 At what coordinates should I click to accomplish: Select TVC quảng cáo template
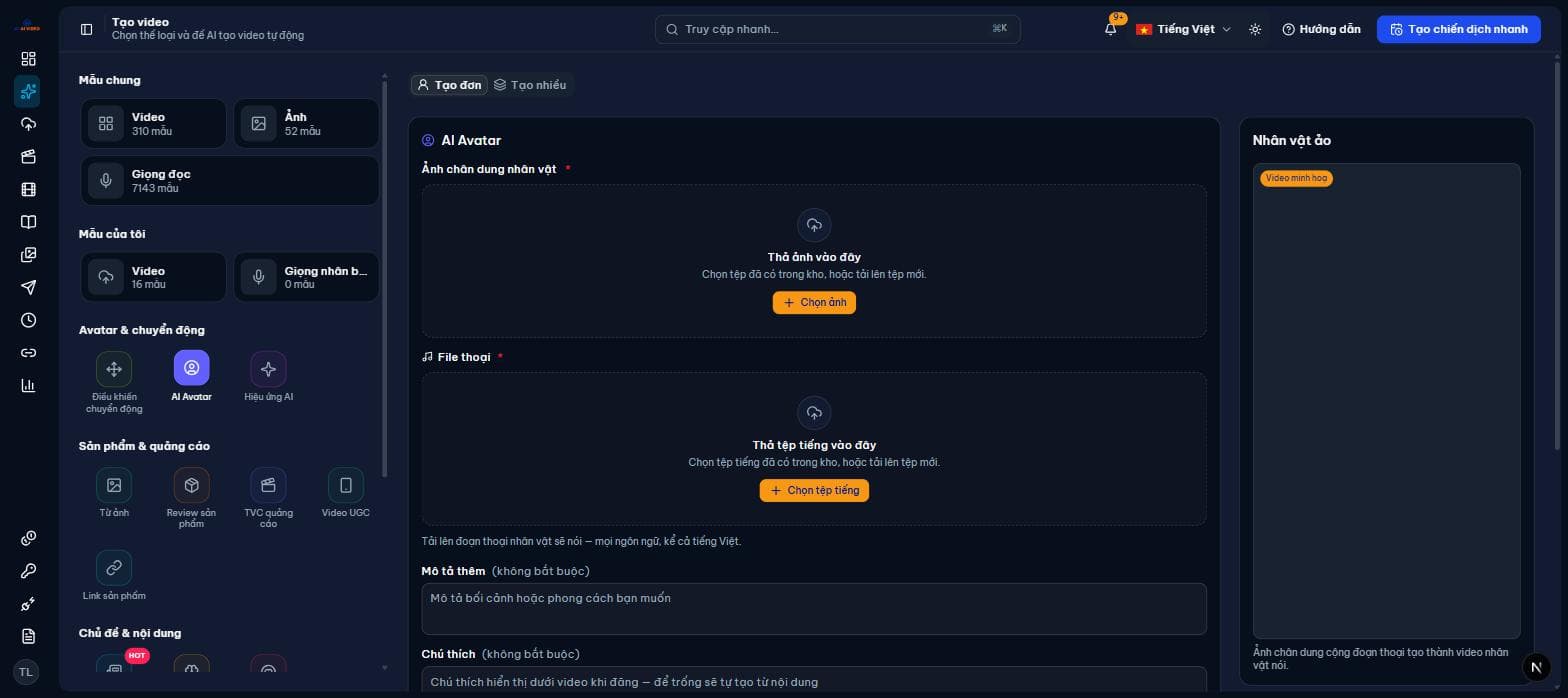(x=268, y=485)
